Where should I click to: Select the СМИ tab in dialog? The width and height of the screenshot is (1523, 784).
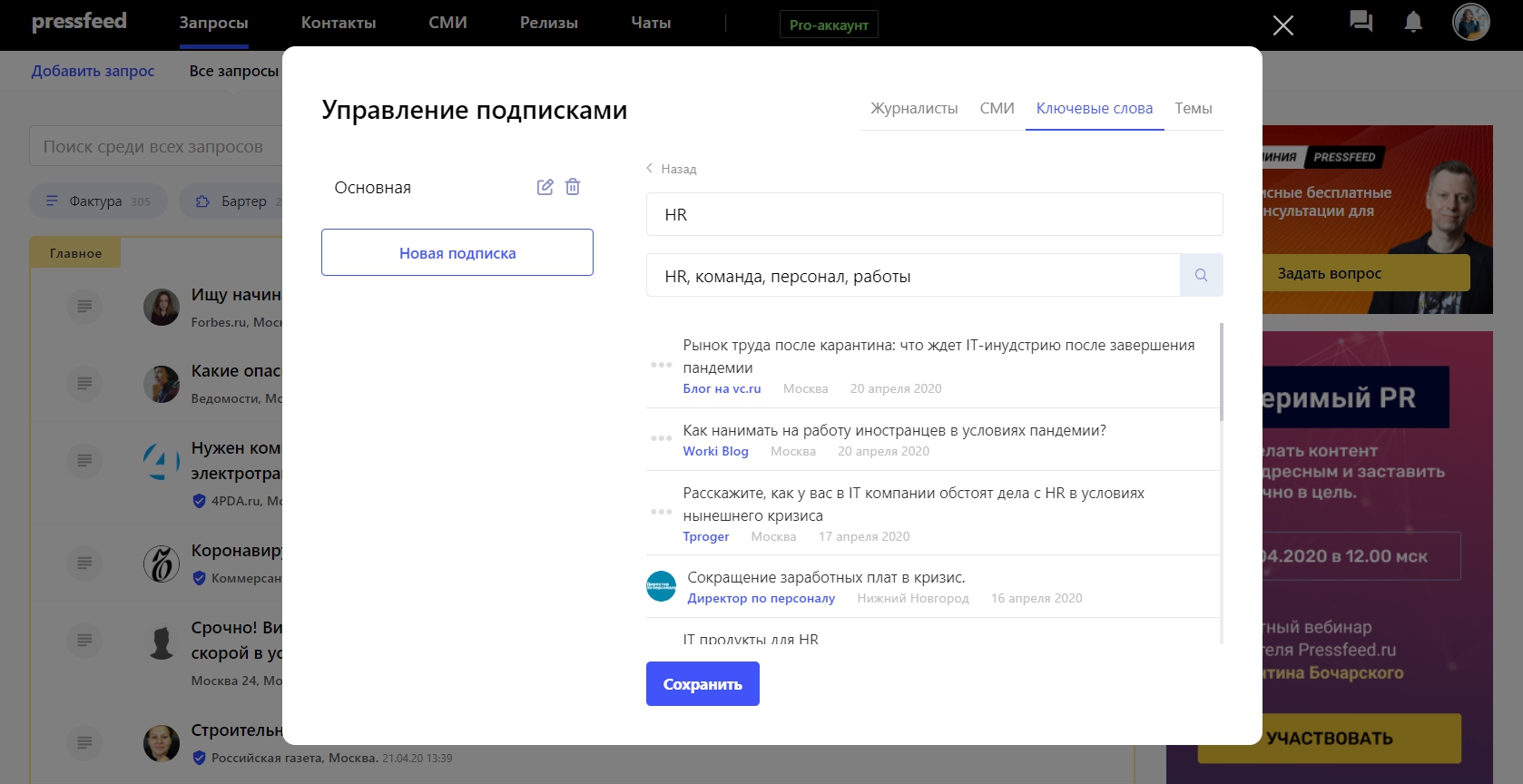pyautogui.click(x=997, y=108)
